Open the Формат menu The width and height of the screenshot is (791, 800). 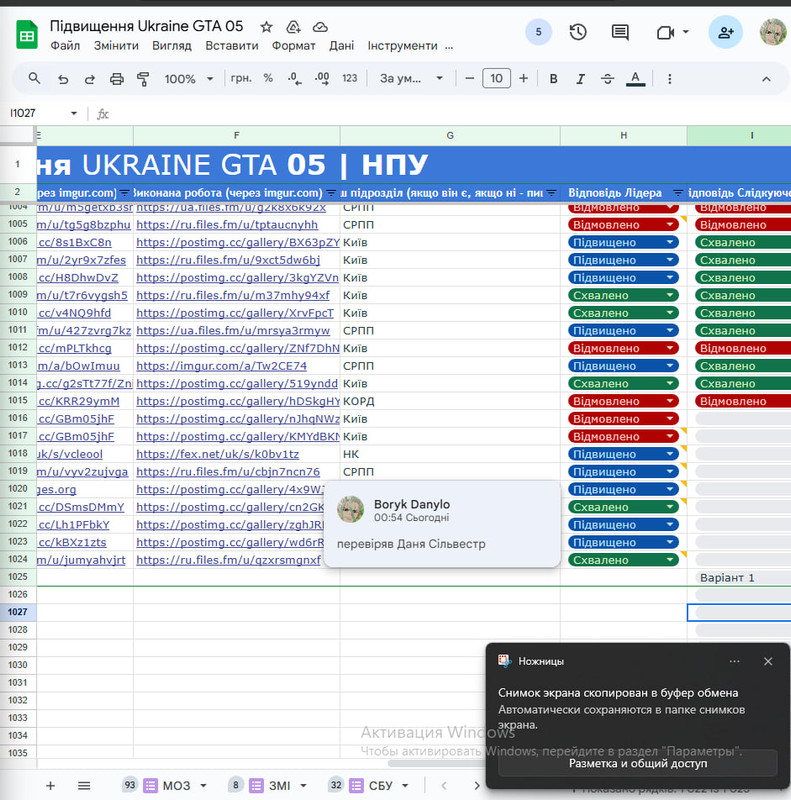click(293, 46)
